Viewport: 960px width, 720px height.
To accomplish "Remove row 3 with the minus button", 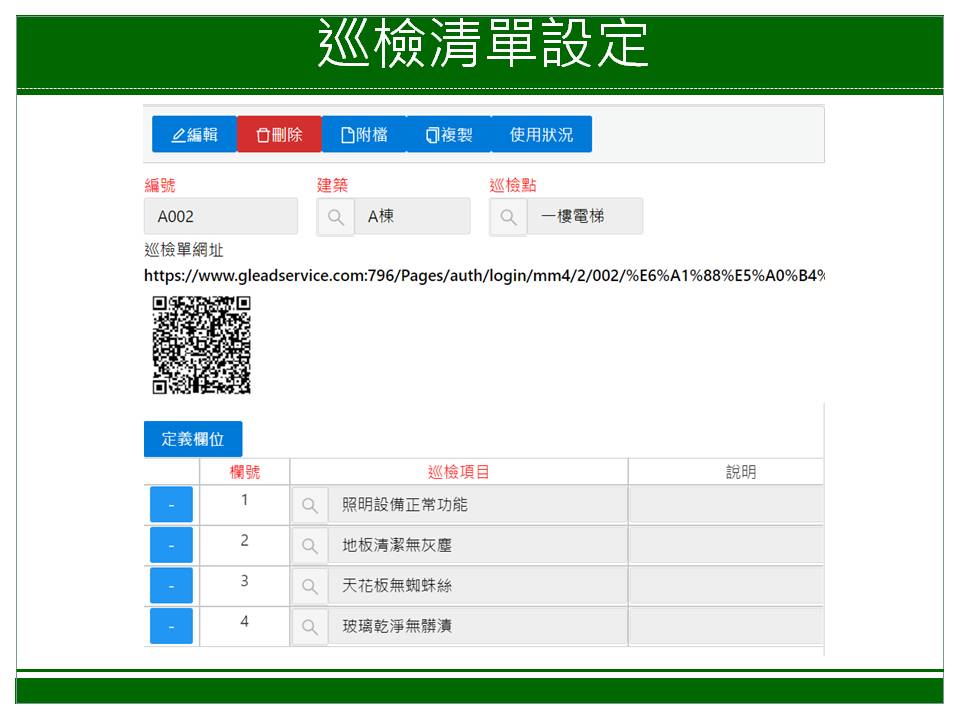I will [171, 585].
